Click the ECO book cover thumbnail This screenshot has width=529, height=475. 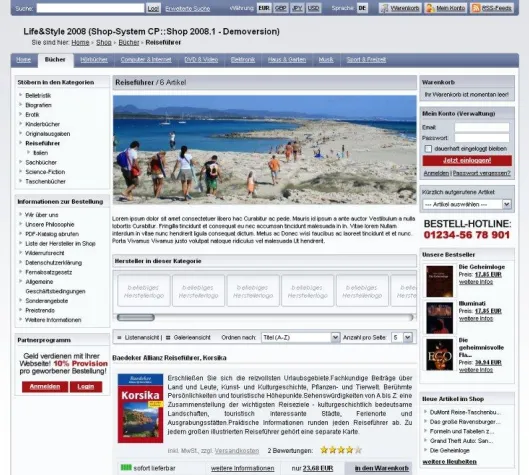439,355
